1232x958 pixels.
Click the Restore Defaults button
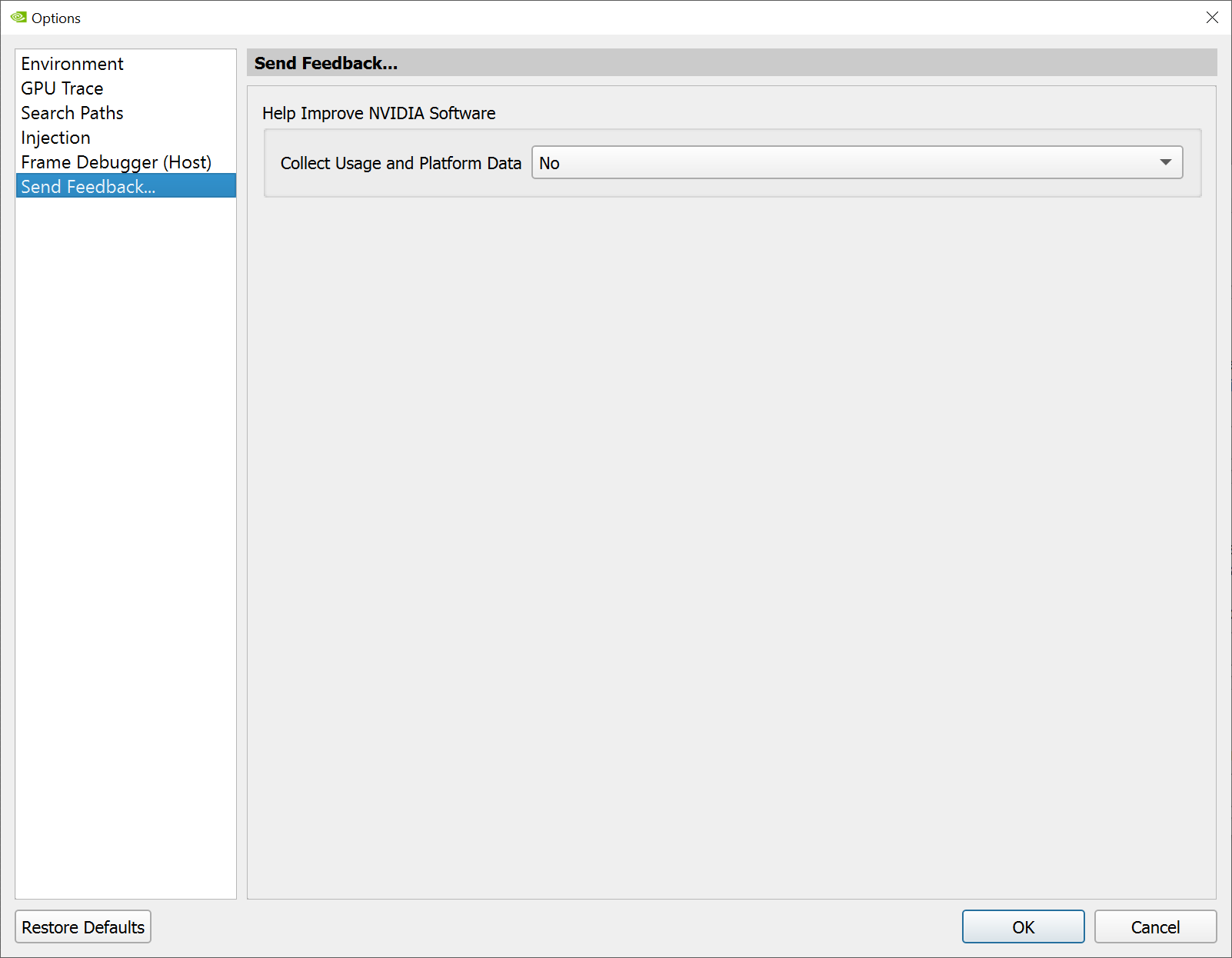[x=82, y=926]
